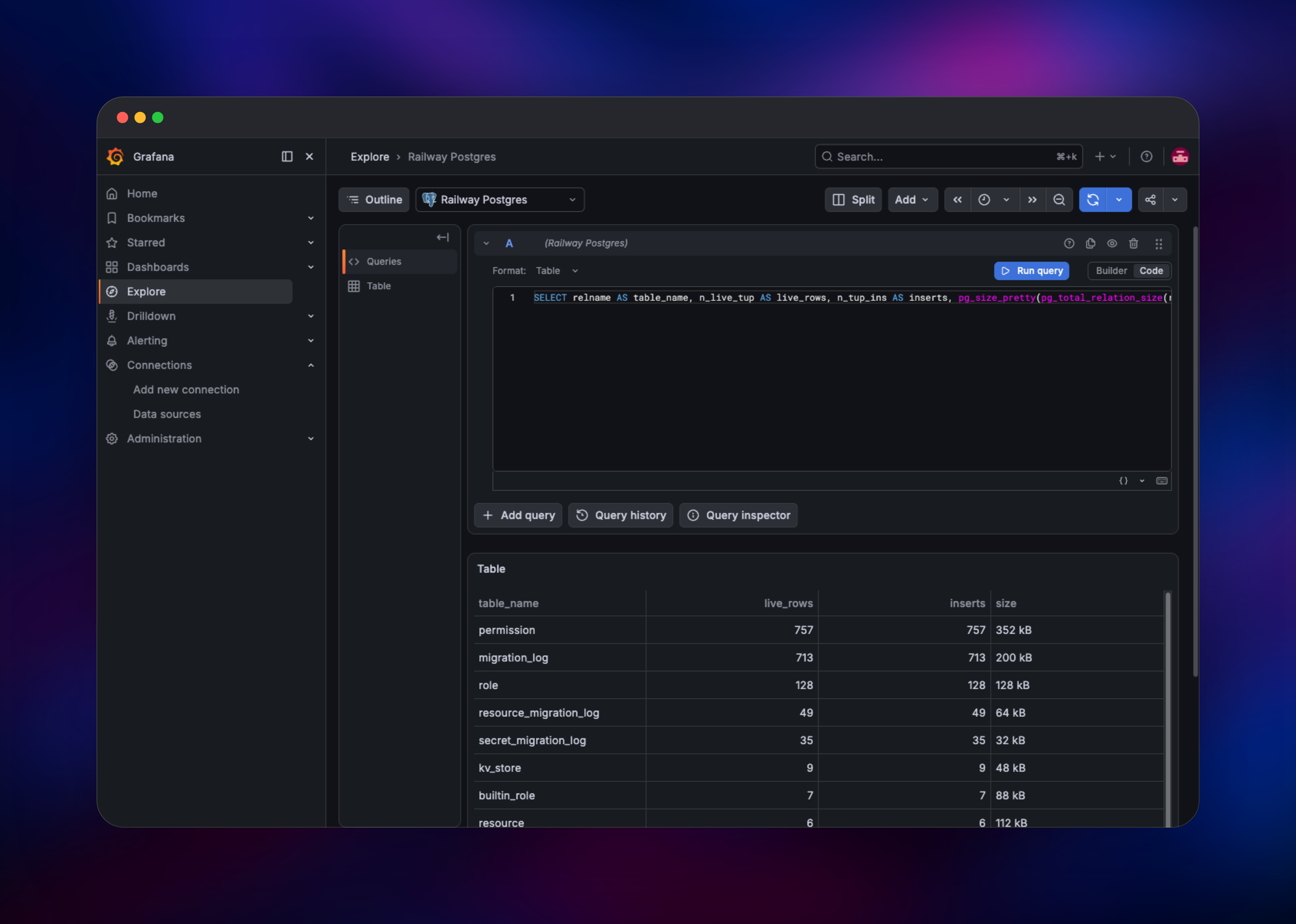Shift time range backwards

pyautogui.click(x=957, y=200)
